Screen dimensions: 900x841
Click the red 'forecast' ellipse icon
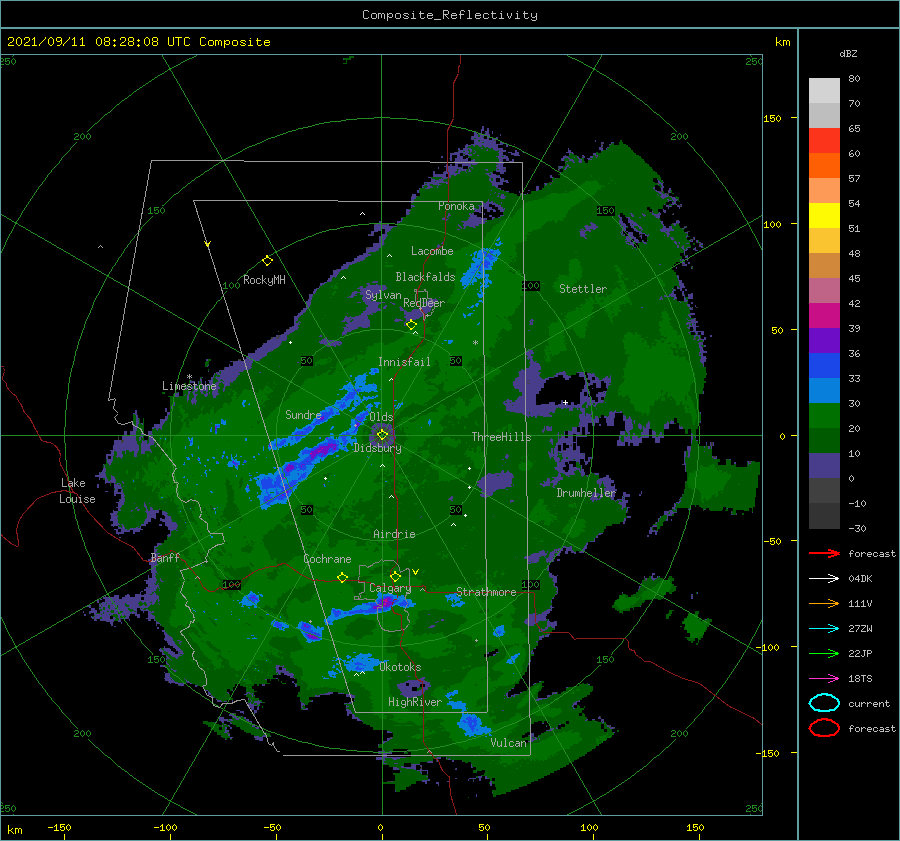coord(824,728)
